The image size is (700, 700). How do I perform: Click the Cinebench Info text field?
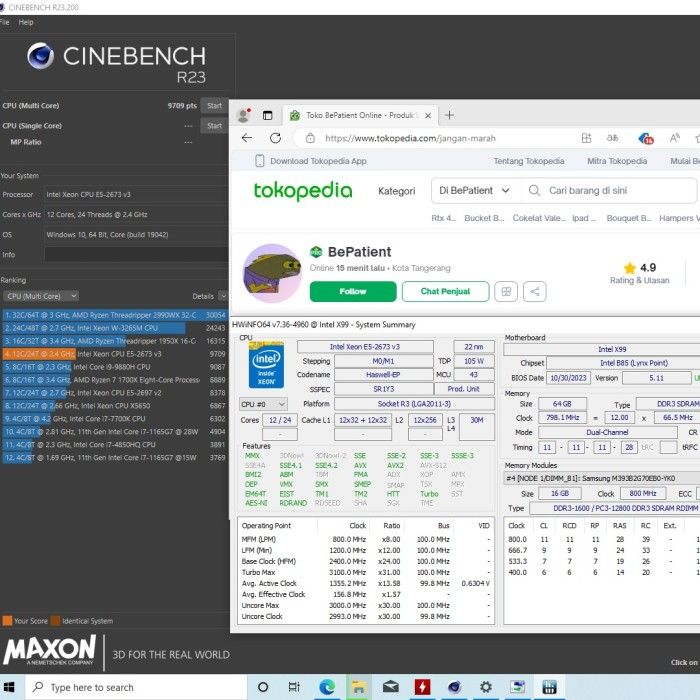[x=136, y=254]
